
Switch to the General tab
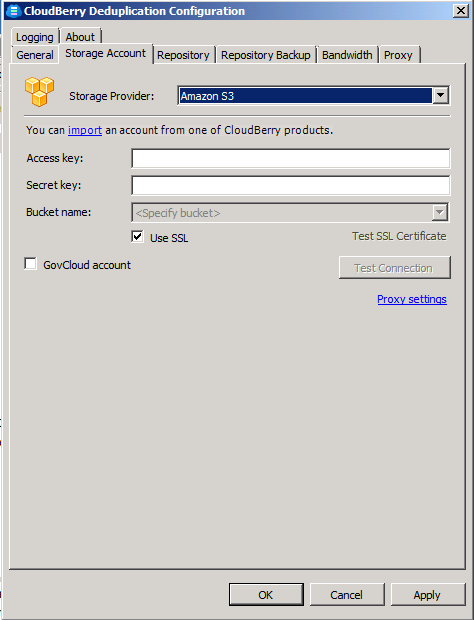[35, 55]
